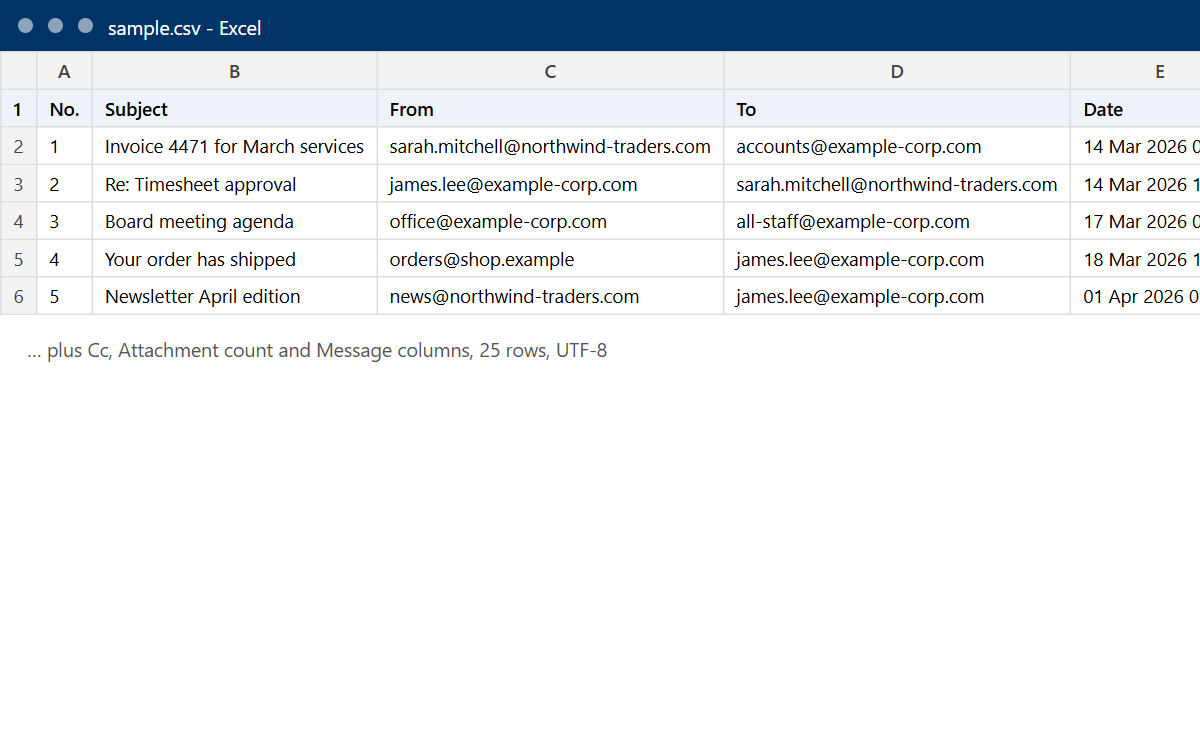Image resolution: width=1200 pixels, height=750 pixels.
Task: Select No. cell for "Re: Timesheet approval" row
Action: [65, 184]
